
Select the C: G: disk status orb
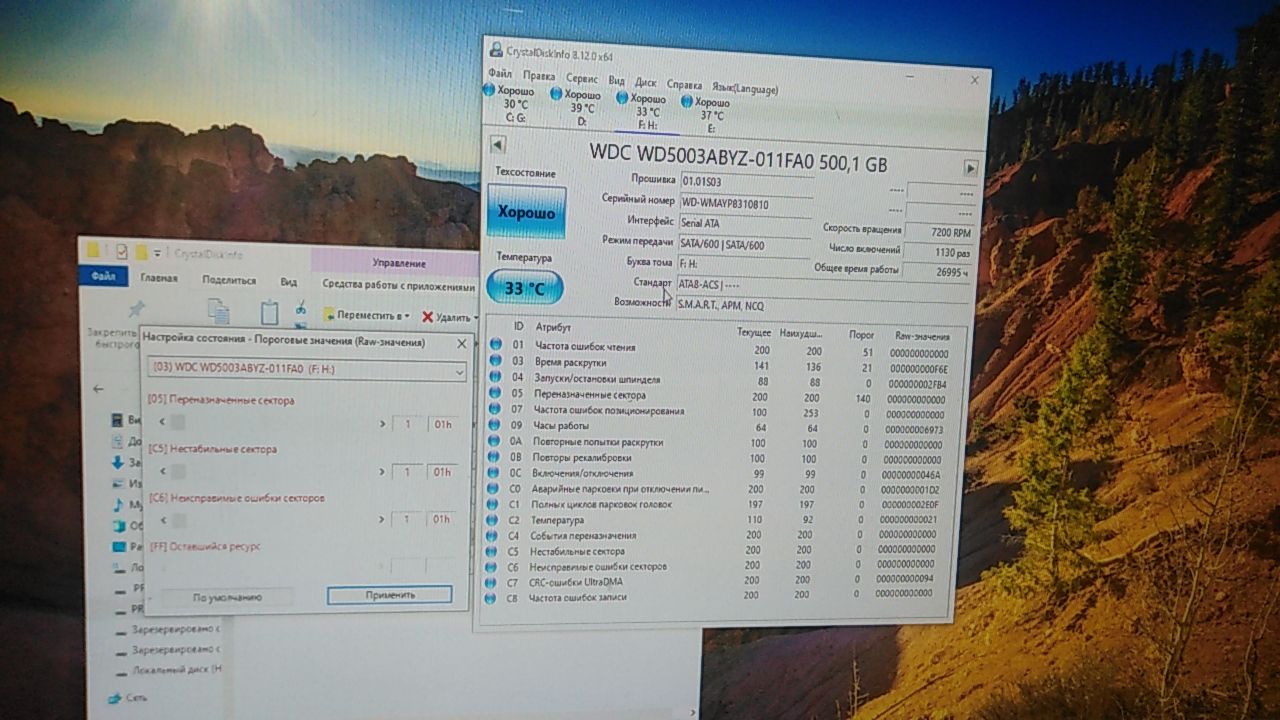[x=489, y=90]
